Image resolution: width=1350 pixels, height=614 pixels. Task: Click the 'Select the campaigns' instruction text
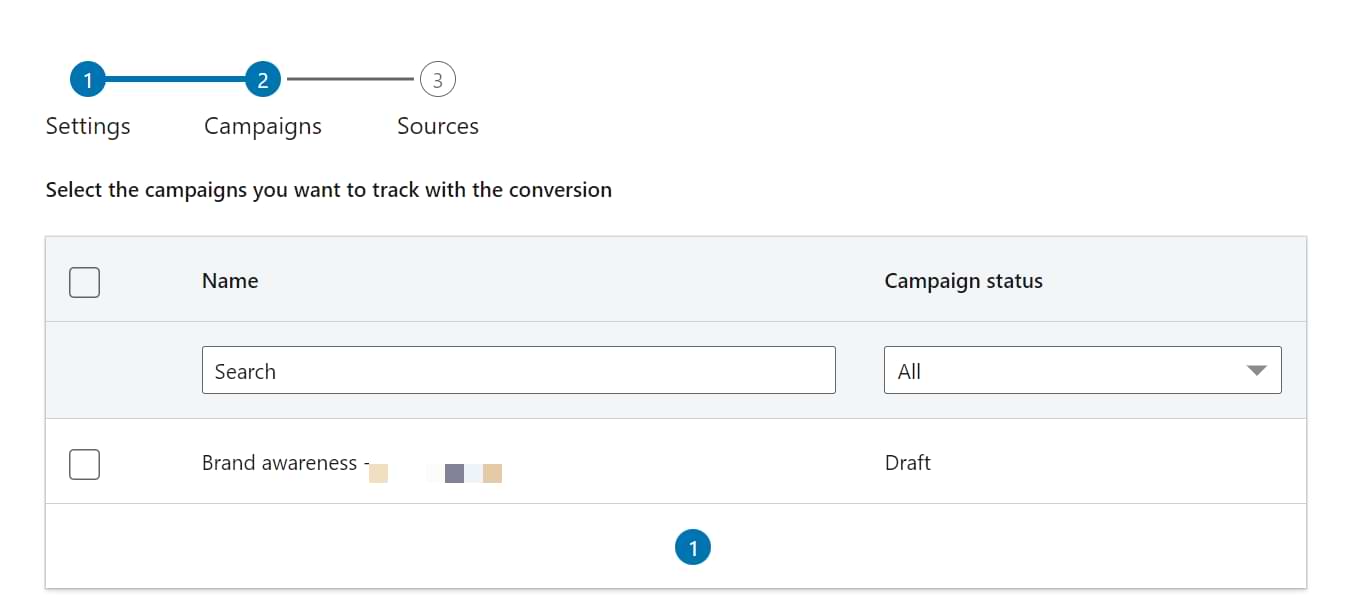click(328, 189)
